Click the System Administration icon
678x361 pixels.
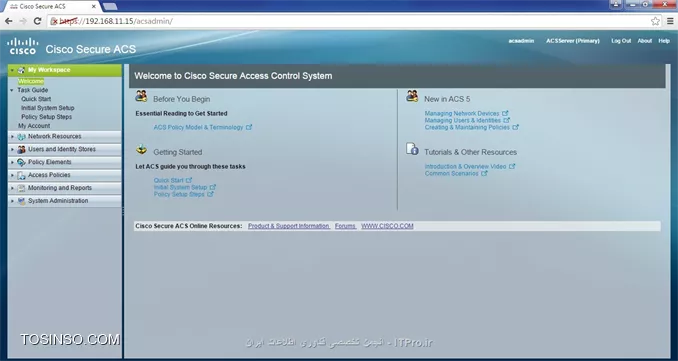coord(21,201)
